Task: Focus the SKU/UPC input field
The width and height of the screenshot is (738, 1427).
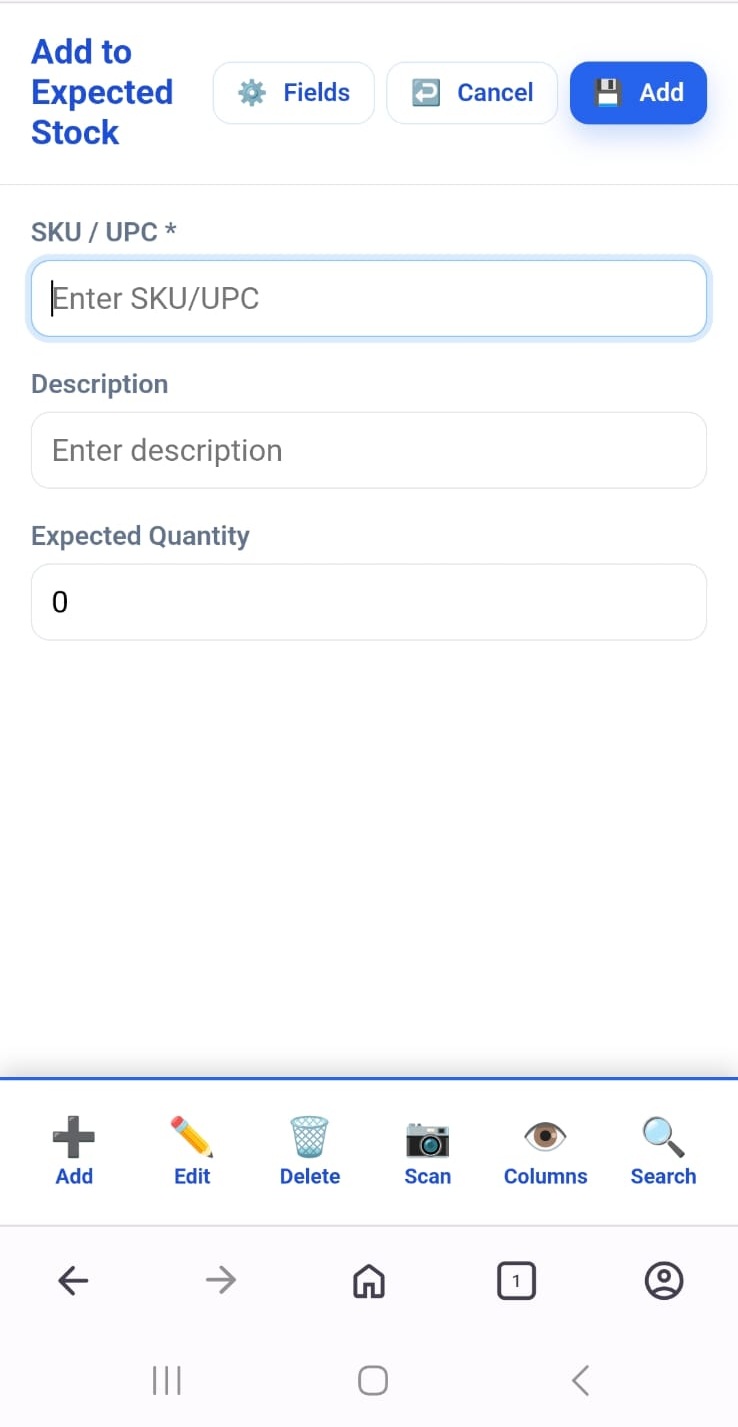Action: click(x=369, y=299)
